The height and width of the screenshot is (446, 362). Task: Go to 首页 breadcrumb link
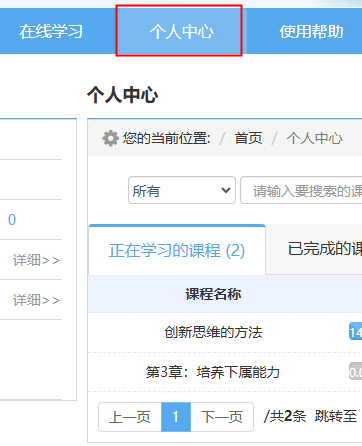click(x=248, y=138)
